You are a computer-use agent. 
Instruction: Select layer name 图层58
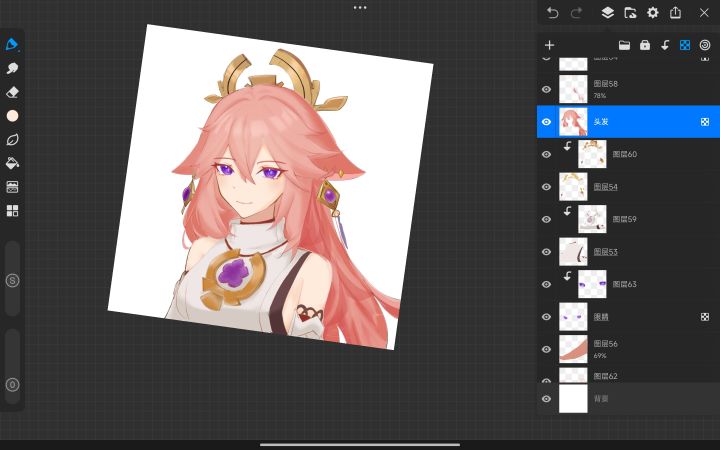(x=605, y=84)
